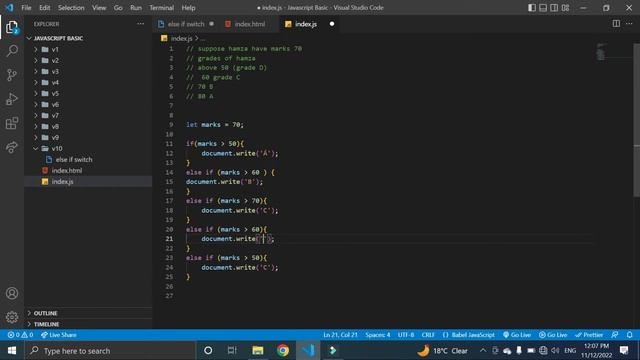Open the Go menu

point(118,8)
